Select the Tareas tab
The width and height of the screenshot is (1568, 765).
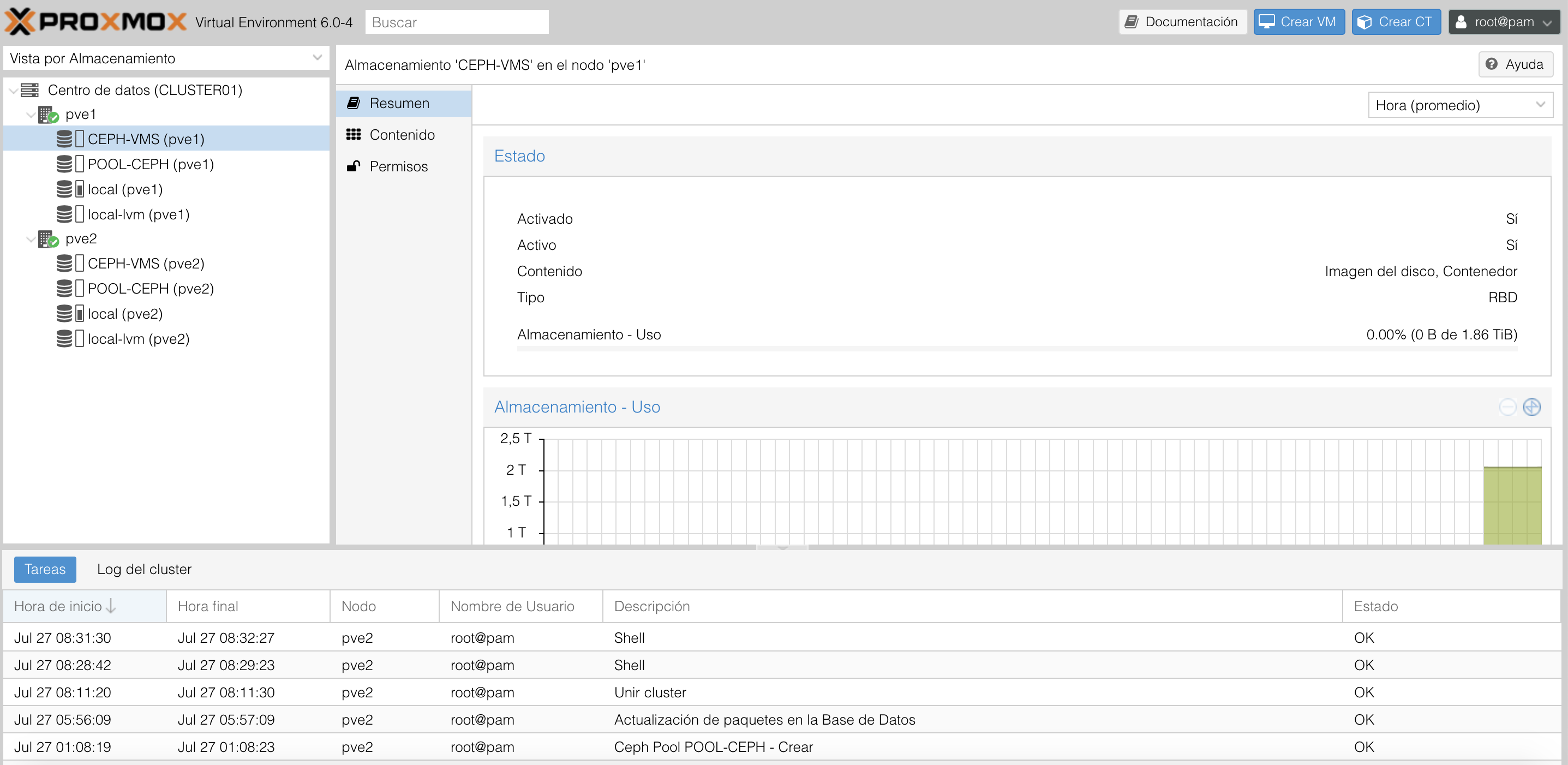coord(44,569)
